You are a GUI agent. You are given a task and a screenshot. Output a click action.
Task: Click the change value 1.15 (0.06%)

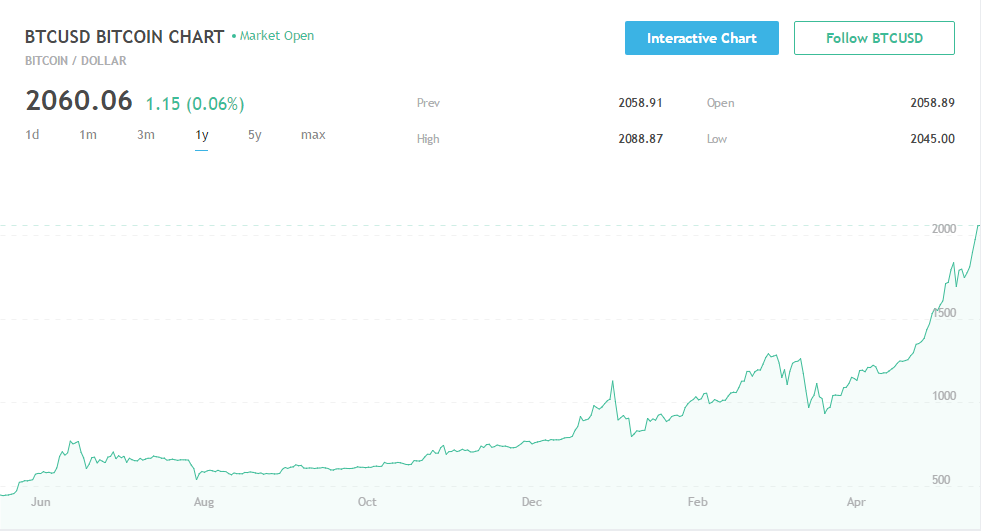coord(195,103)
